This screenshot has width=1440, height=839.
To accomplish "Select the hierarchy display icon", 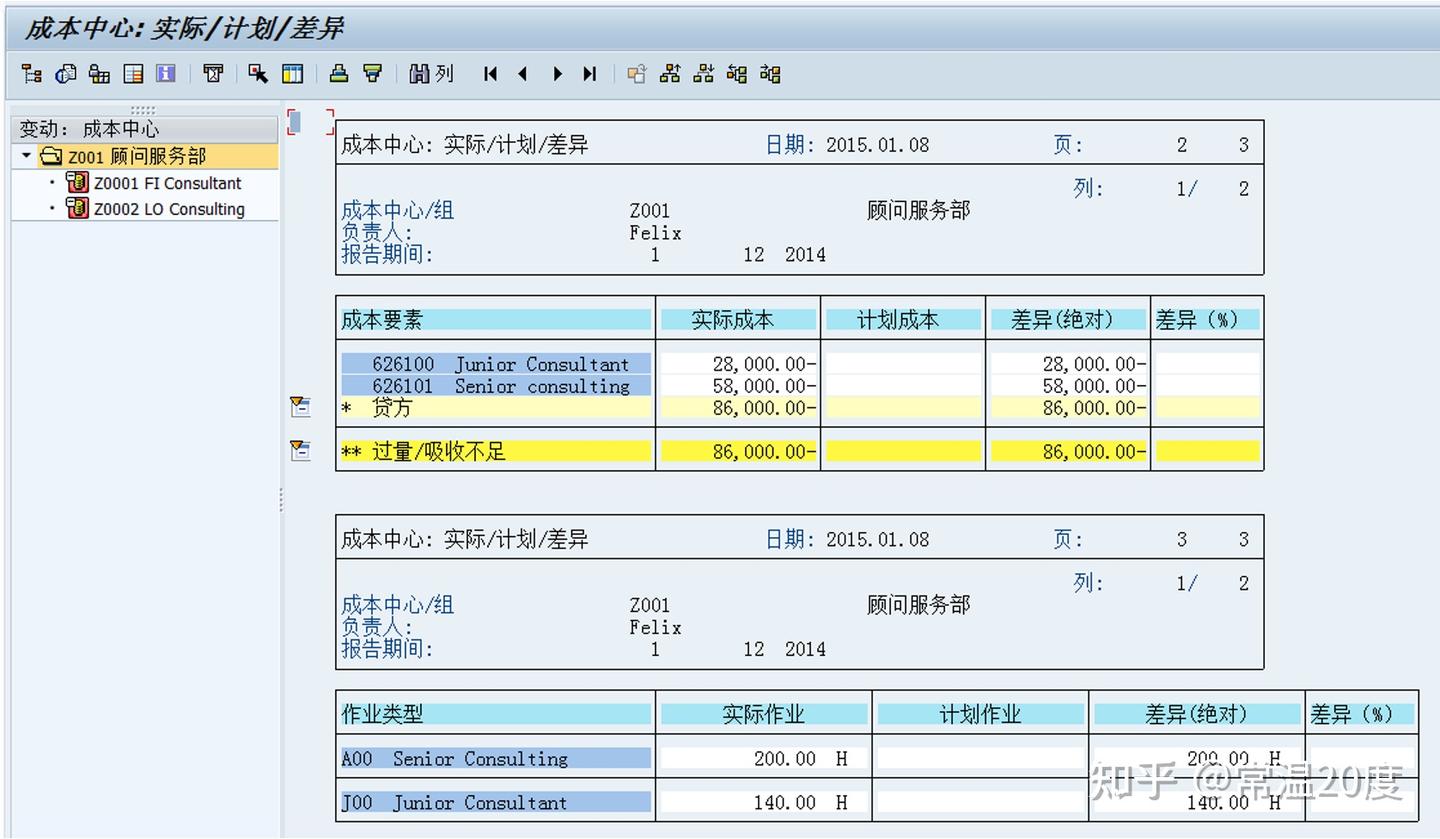I will (31, 73).
